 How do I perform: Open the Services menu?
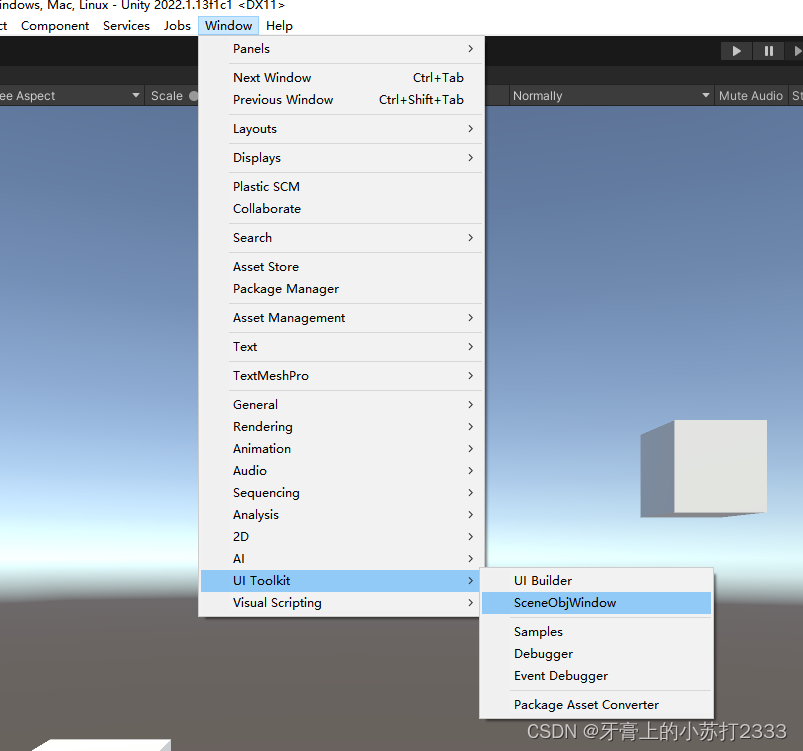click(126, 25)
